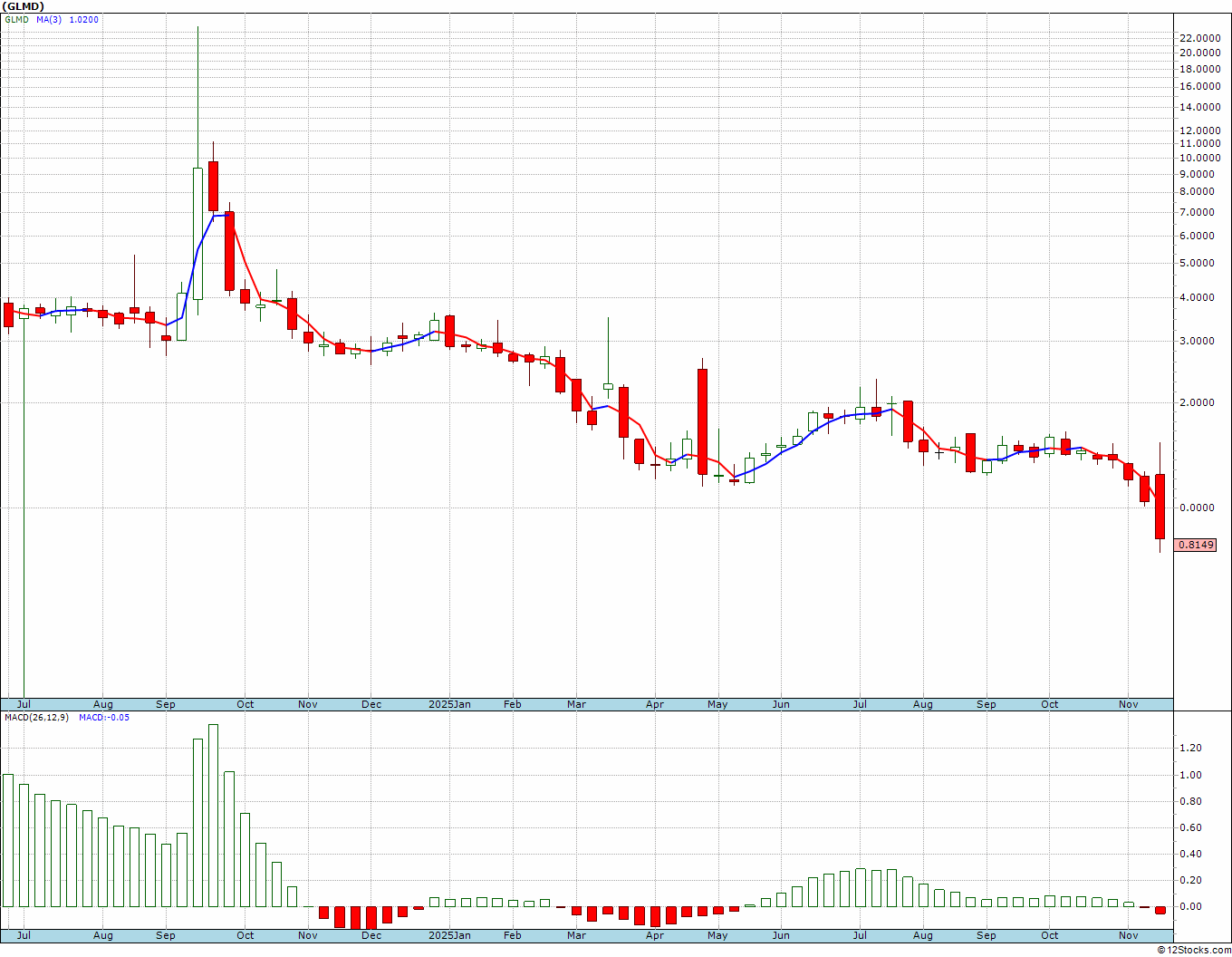
Task: Select the "MACD:-0.05" value label
Action: (x=103, y=718)
